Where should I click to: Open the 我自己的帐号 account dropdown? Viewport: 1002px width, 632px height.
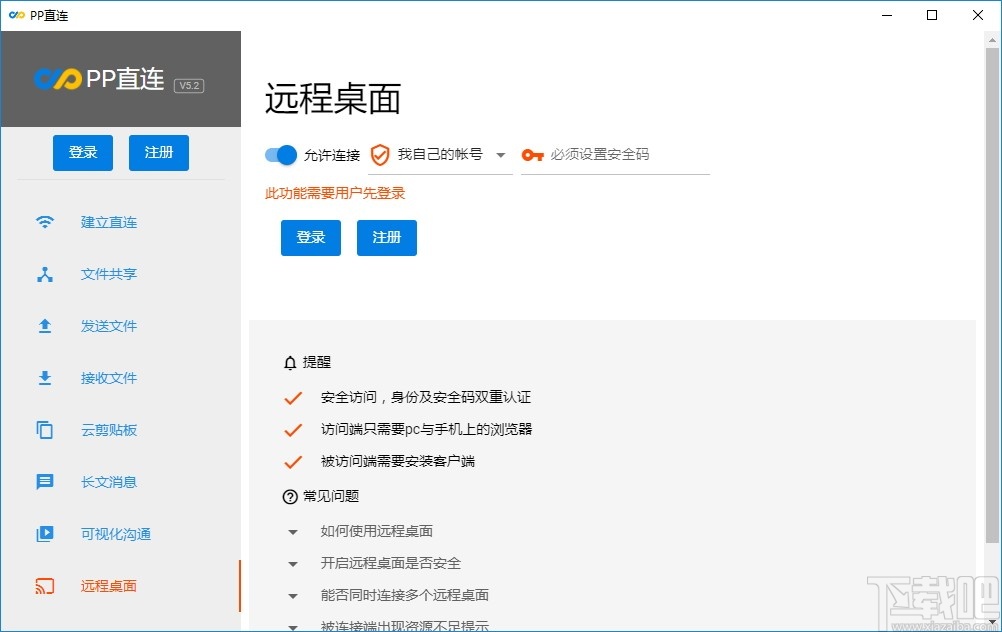(x=440, y=155)
